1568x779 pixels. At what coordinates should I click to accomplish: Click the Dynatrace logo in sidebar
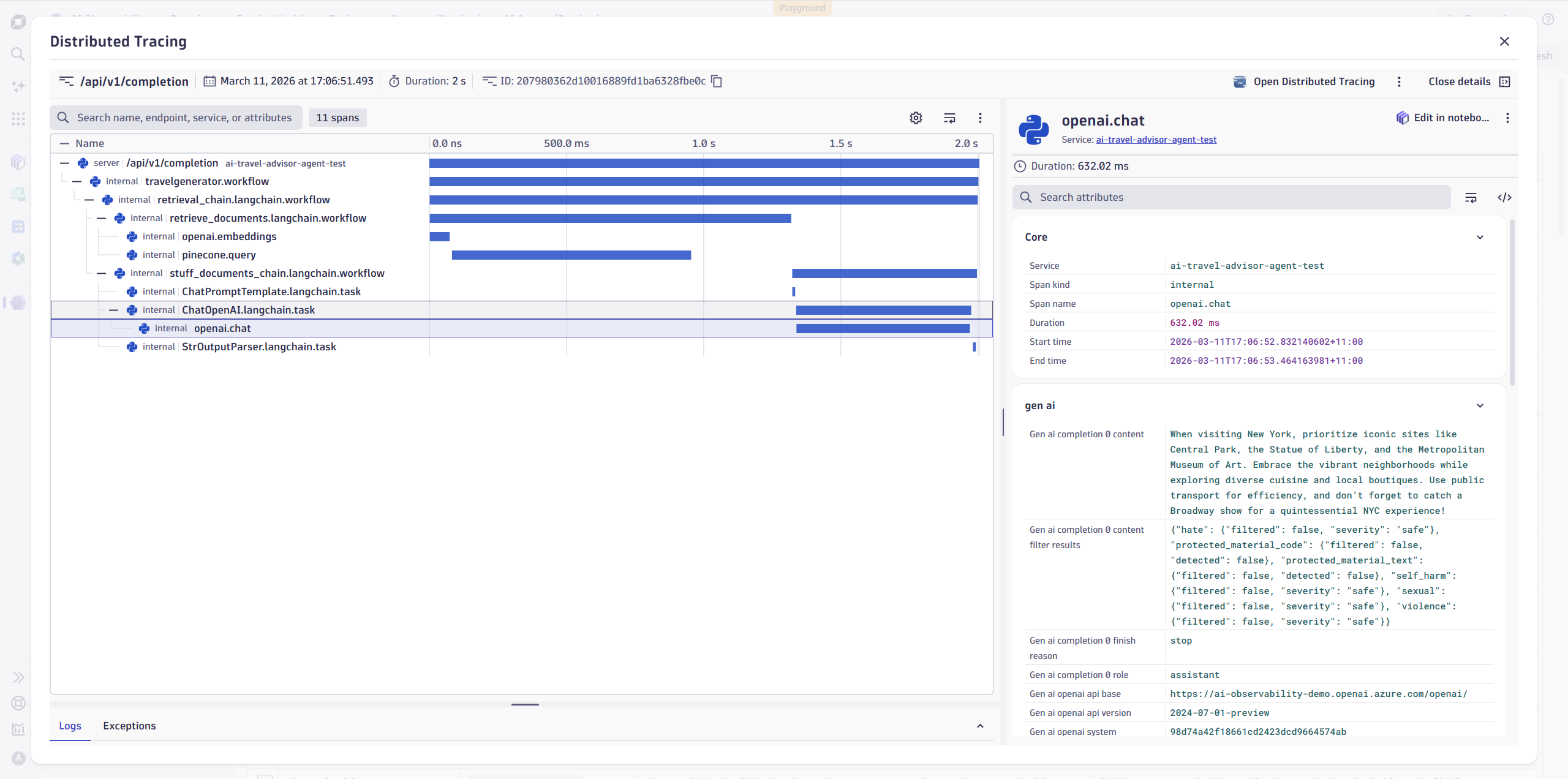click(x=18, y=23)
